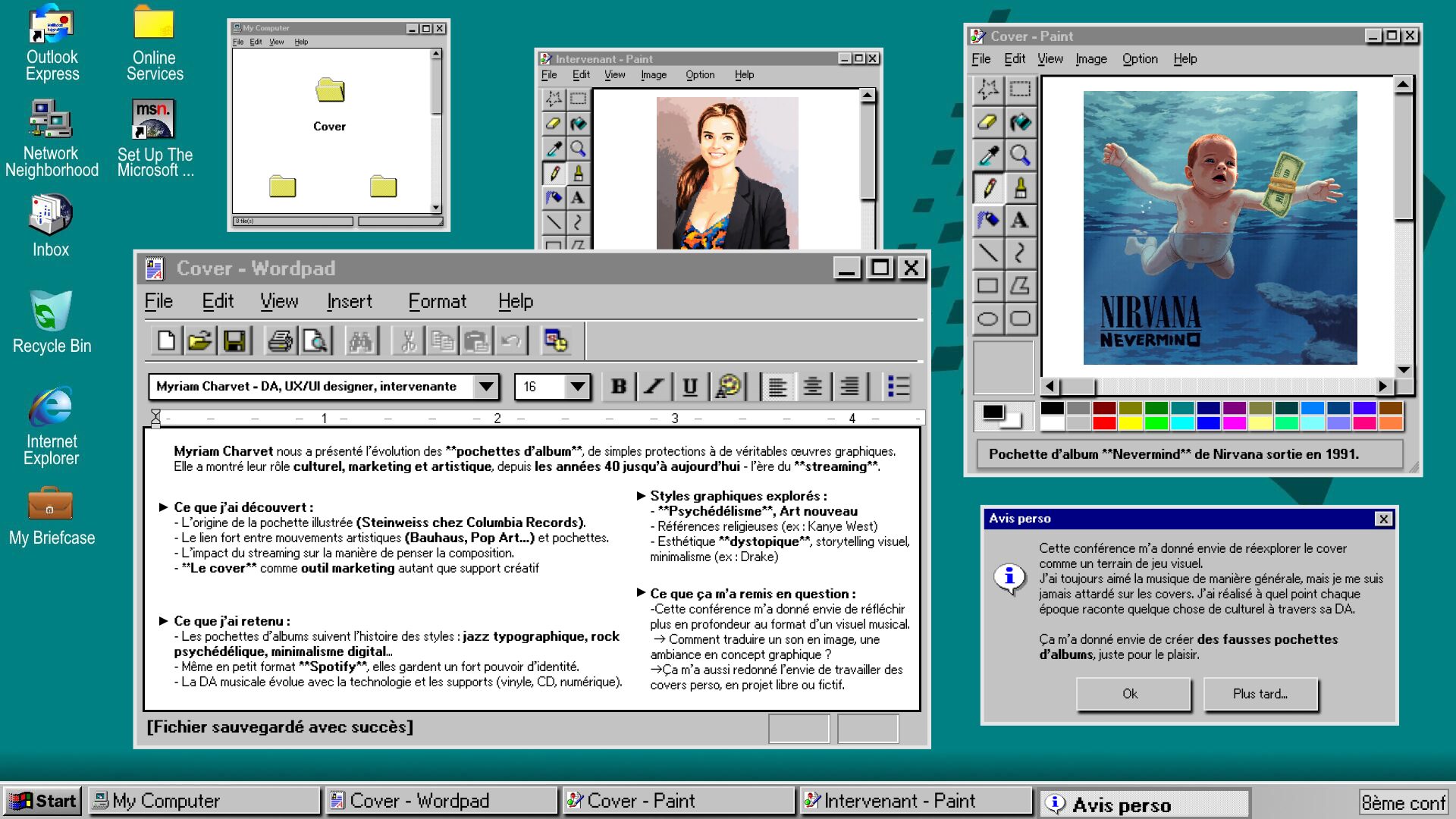Select the Ellipse tool in Cover - Paint

[988, 318]
